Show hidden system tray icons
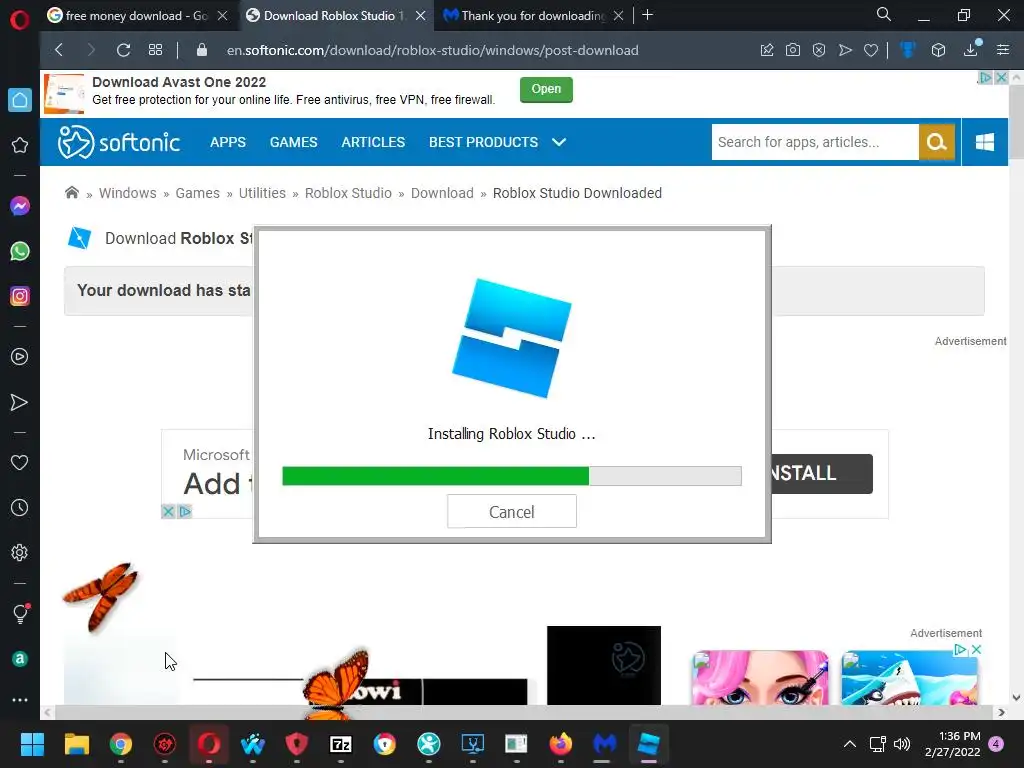 pos(850,744)
